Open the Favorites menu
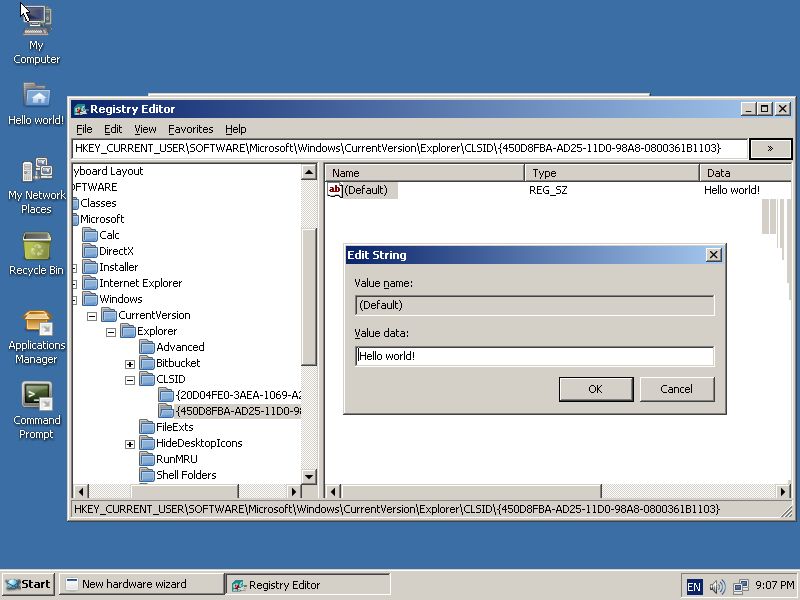This screenshot has height=600, width=800. [190, 129]
